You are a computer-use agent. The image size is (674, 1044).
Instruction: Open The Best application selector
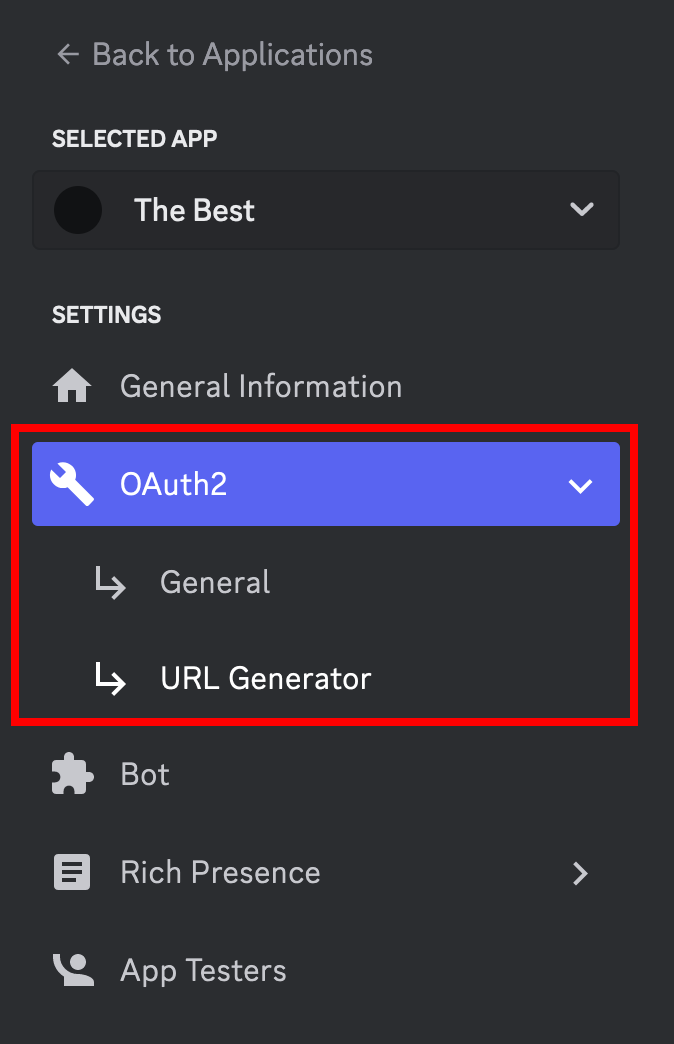pyautogui.click(x=326, y=210)
